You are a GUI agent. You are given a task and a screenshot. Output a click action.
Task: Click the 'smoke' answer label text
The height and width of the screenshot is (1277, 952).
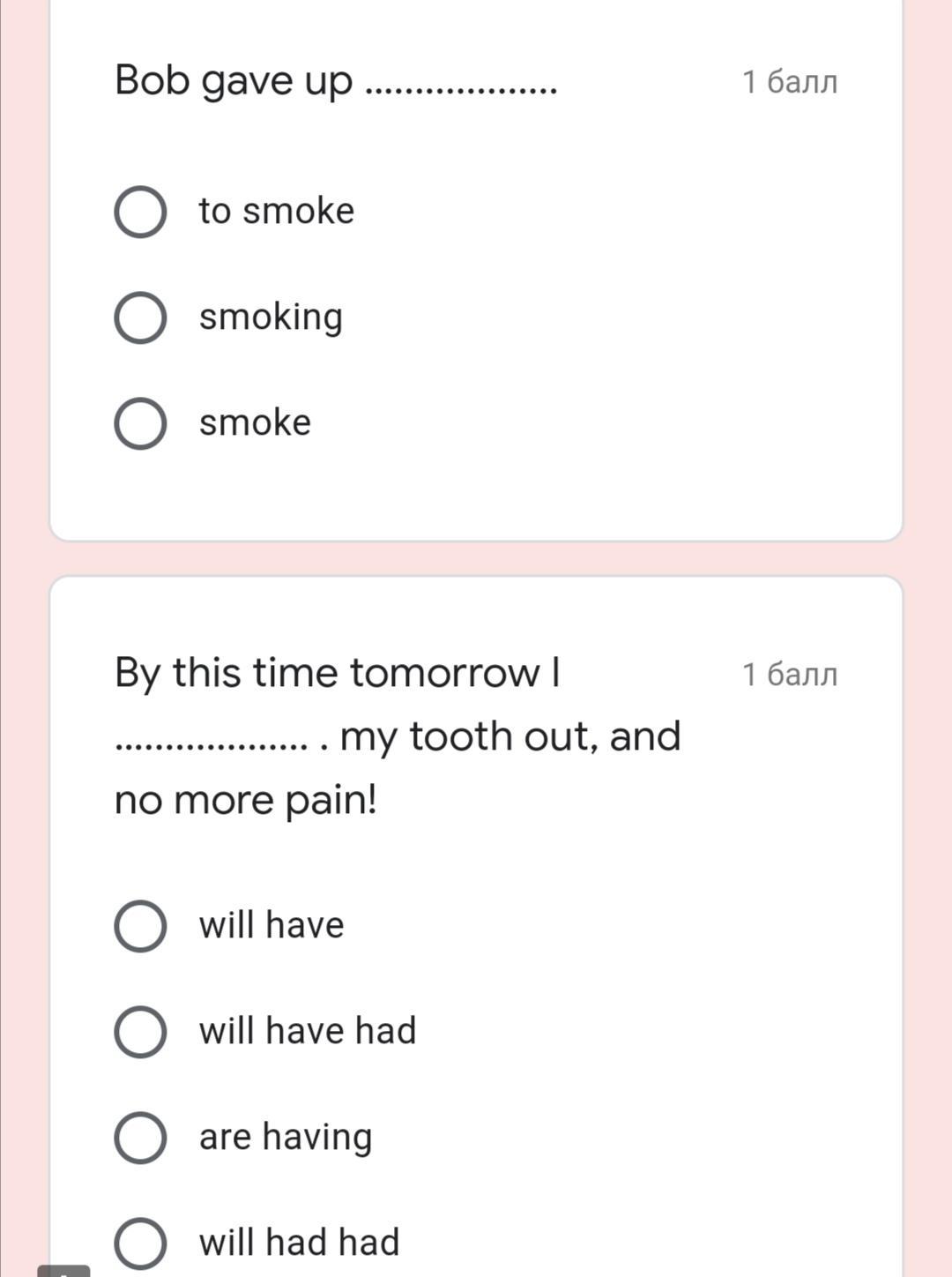[255, 423]
